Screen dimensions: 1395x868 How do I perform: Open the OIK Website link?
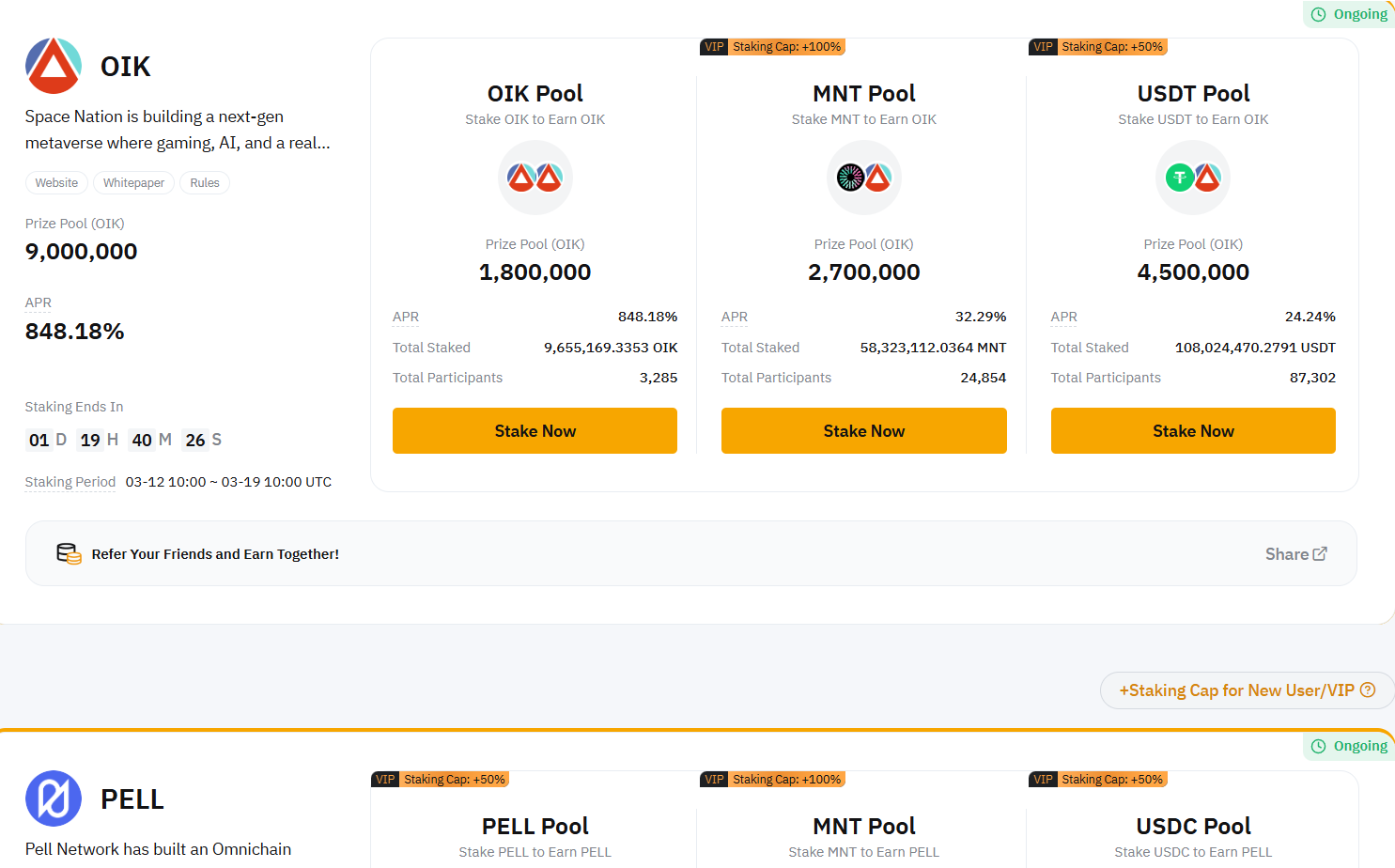coord(56,183)
